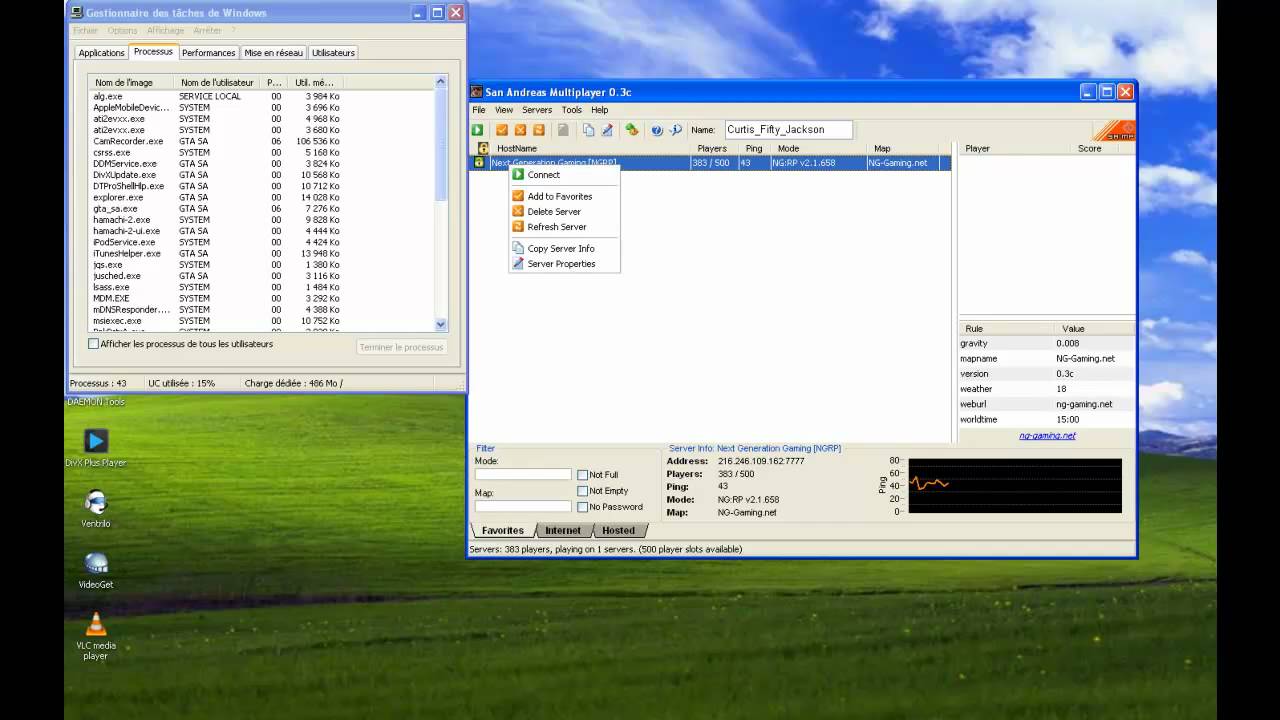Click the Copy Server Info toolbar icon
This screenshot has height=720, width=1280.
[x=588, y=130]
